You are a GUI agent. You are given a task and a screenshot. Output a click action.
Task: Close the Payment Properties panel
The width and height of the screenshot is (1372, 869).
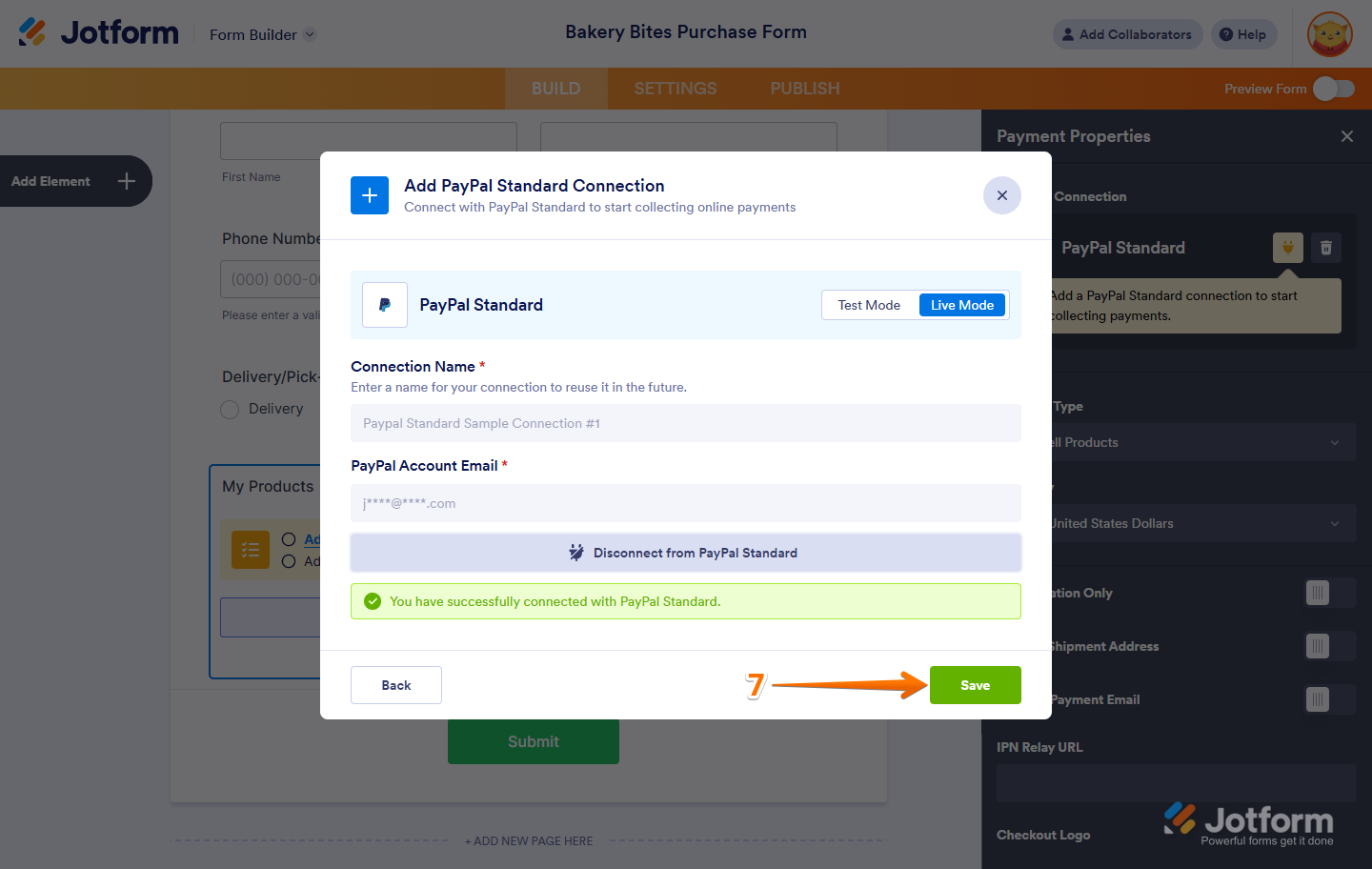click(1347, 136)
